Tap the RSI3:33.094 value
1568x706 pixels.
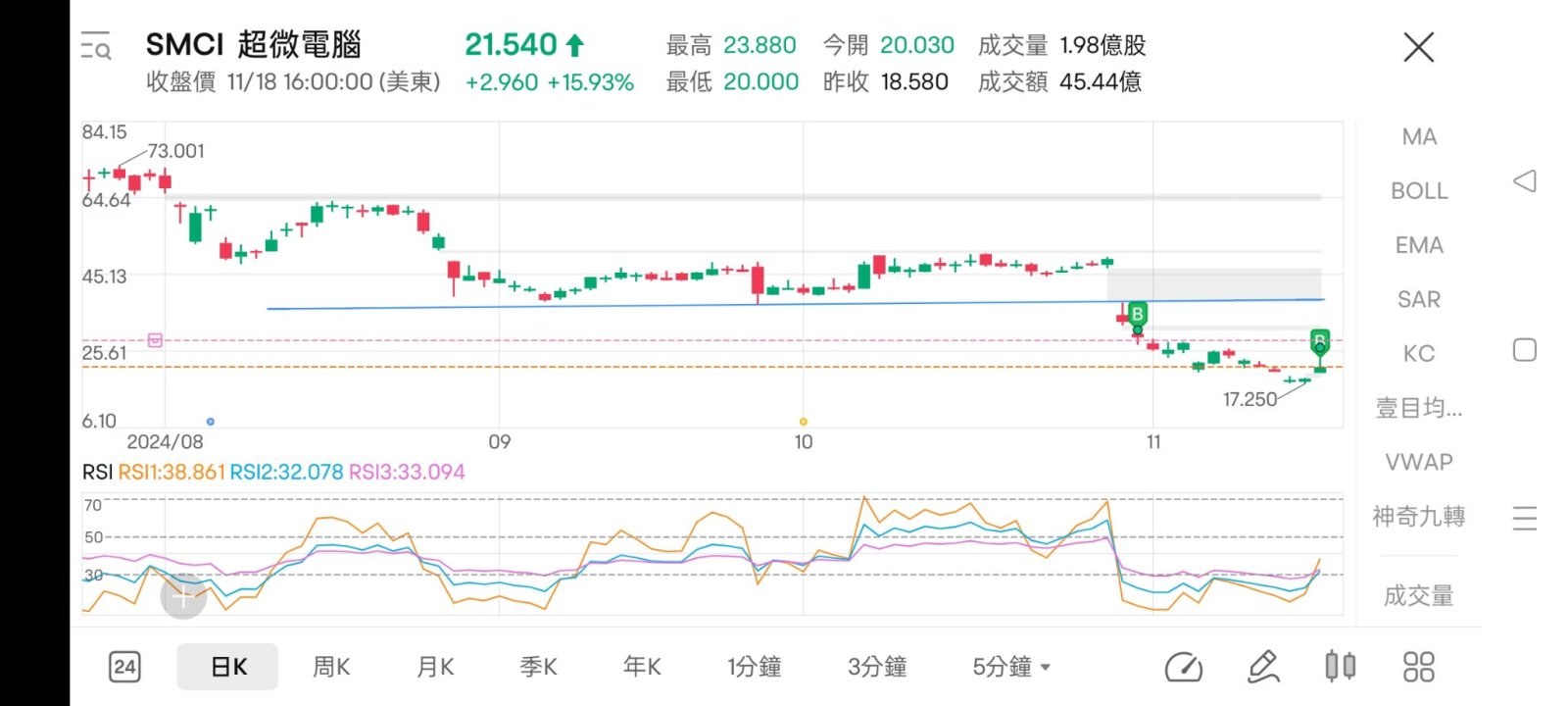[407, 472]
